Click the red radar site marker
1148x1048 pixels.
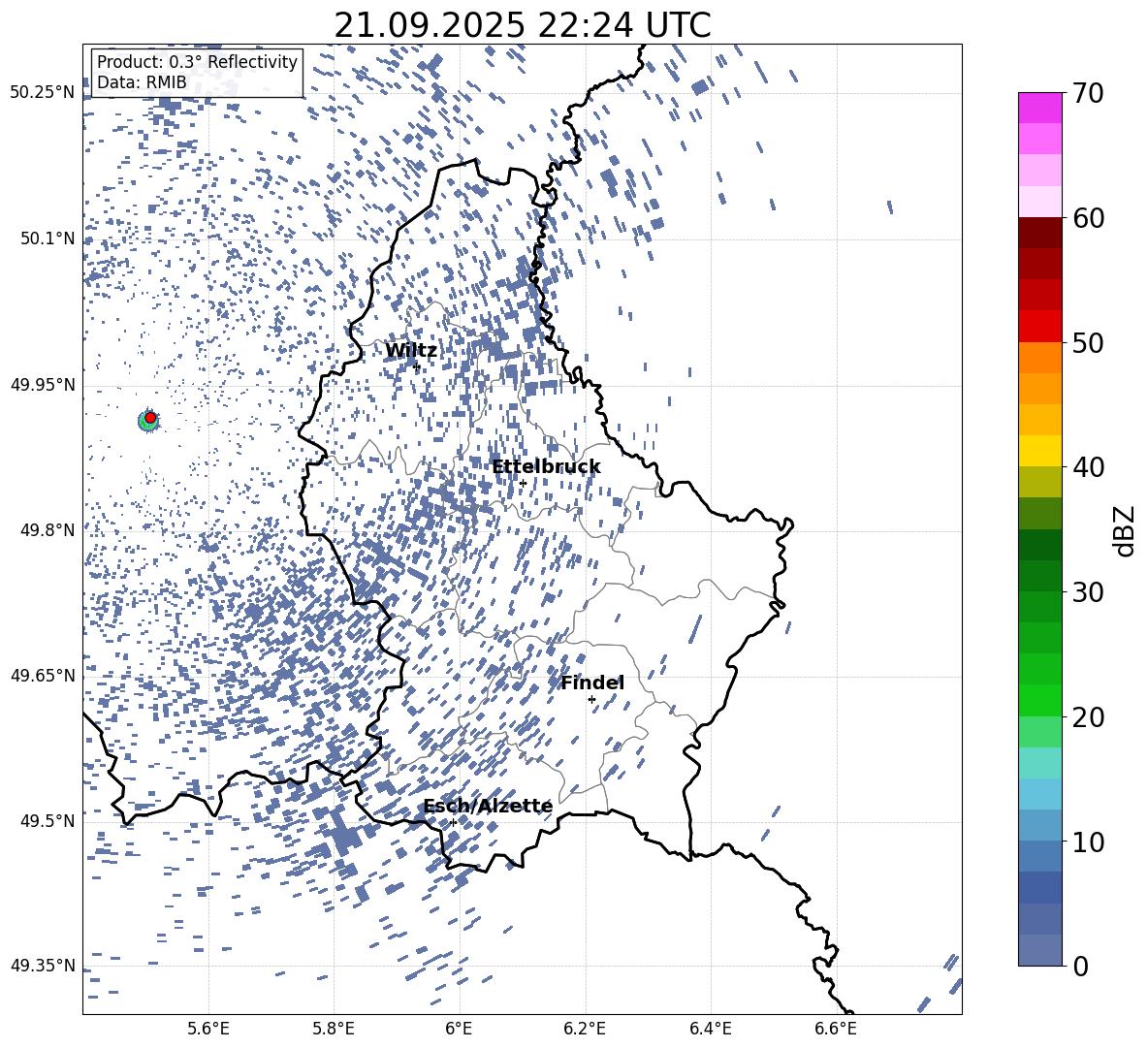[150, 417]
